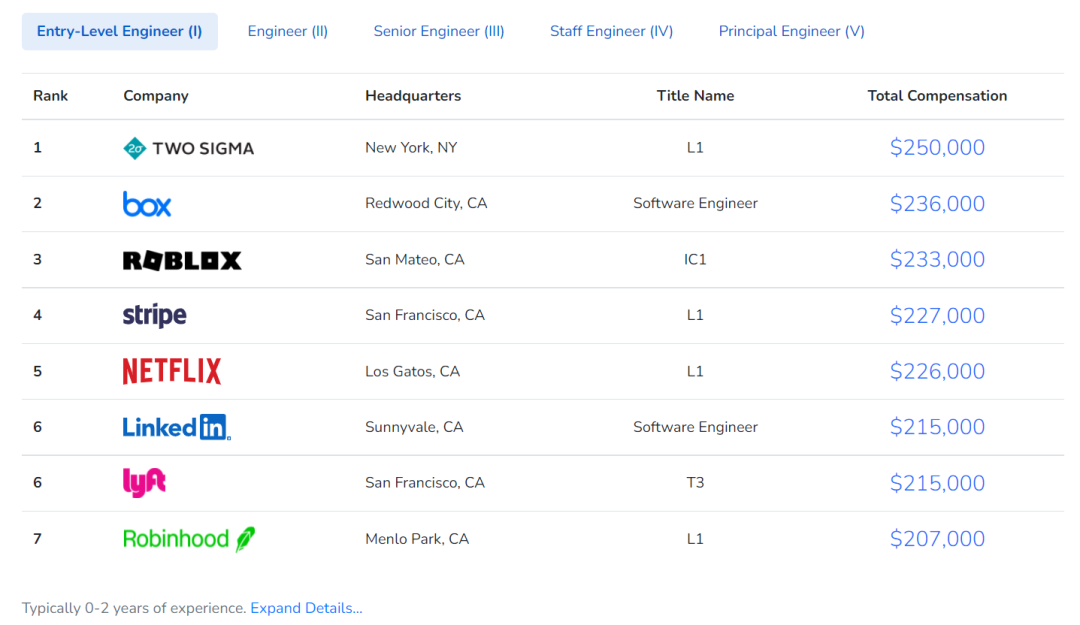Open the green Robinhood logo
The width and height of the screenshot is (1080, 625).
tap(188, 539)
